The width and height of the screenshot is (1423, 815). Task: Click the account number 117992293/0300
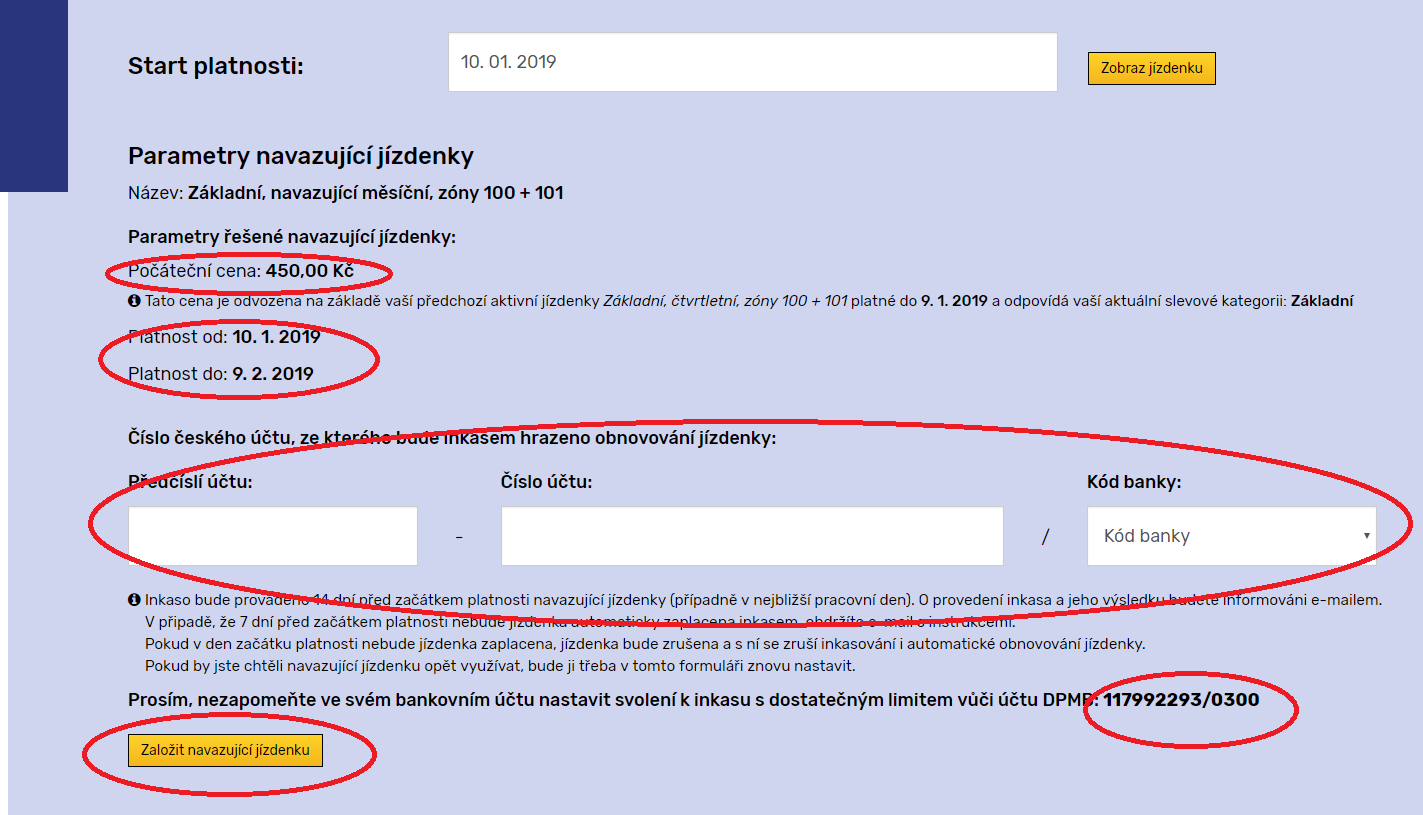pos(1181,700)
